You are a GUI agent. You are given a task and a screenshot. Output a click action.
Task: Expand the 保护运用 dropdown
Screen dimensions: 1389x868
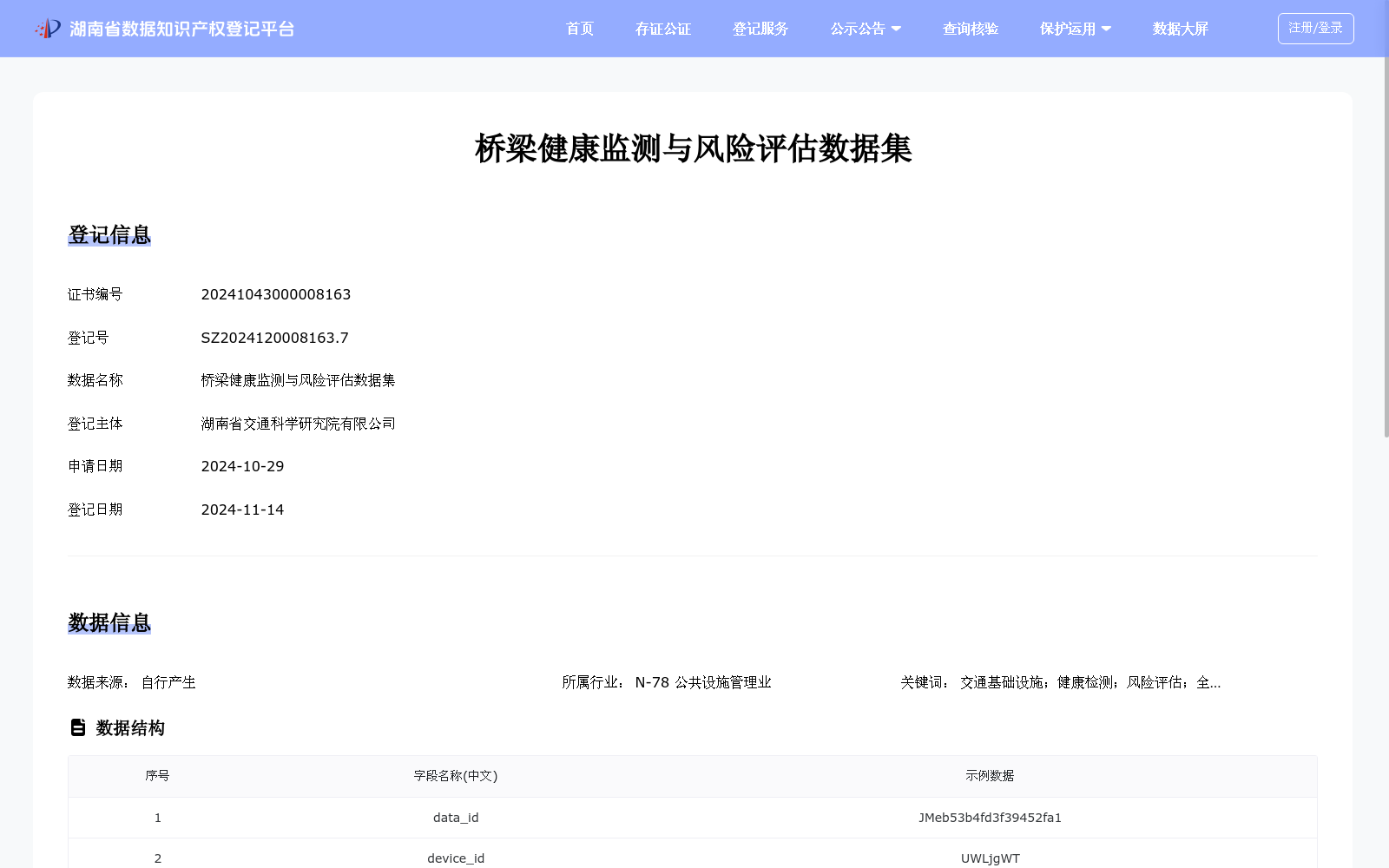coord(1076,29)
